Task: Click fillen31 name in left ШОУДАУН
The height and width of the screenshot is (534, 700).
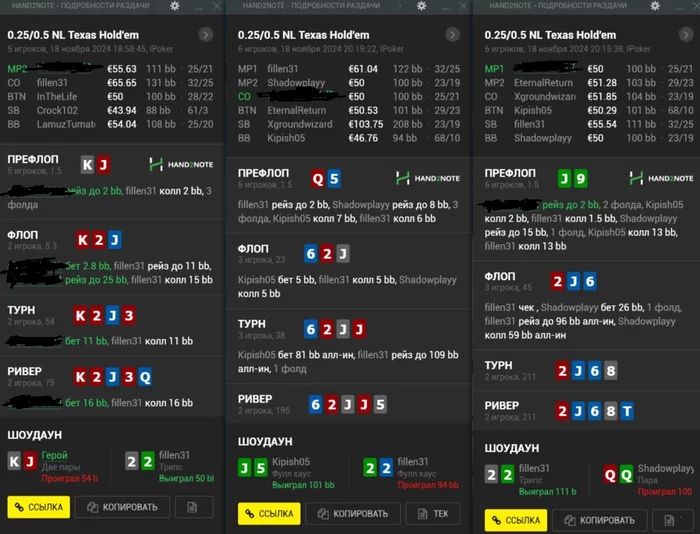Action: click(174, 455)
